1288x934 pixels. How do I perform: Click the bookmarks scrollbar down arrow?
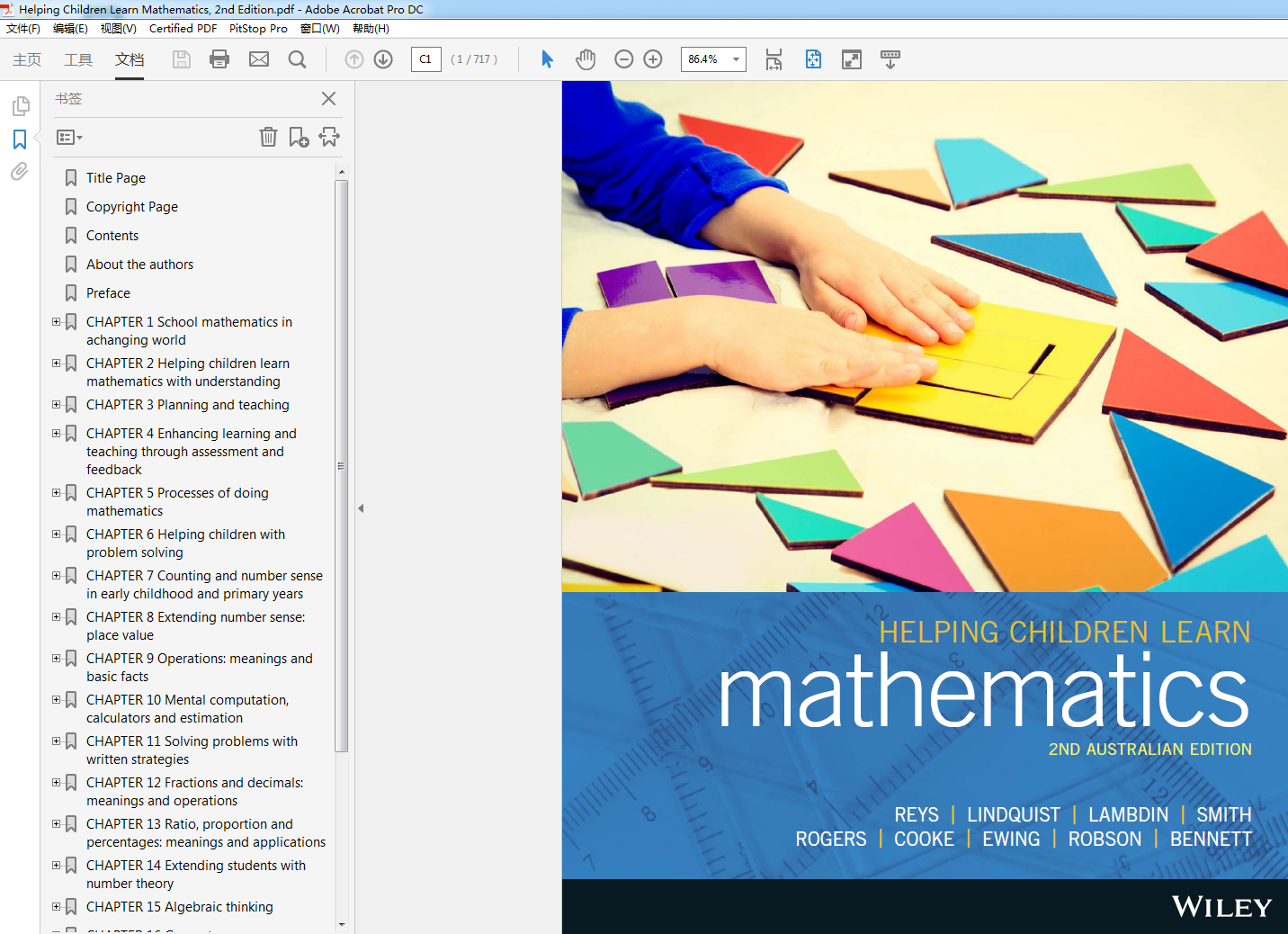coord(341,924)
